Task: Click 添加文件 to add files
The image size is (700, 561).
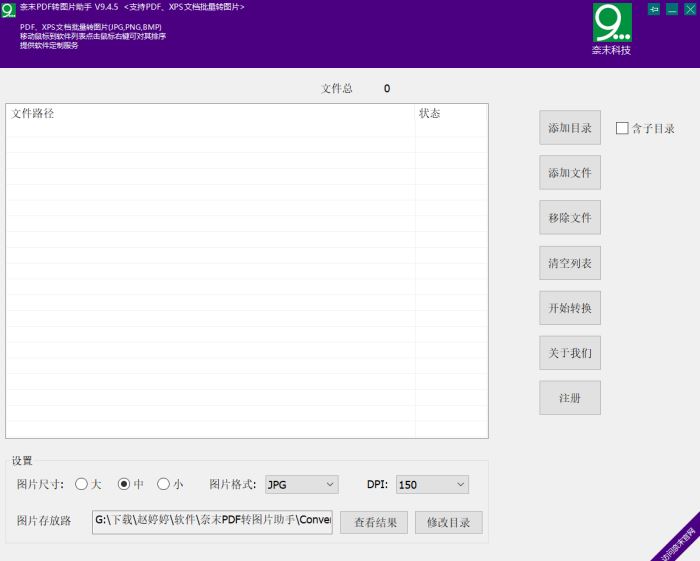Action: 570,173
